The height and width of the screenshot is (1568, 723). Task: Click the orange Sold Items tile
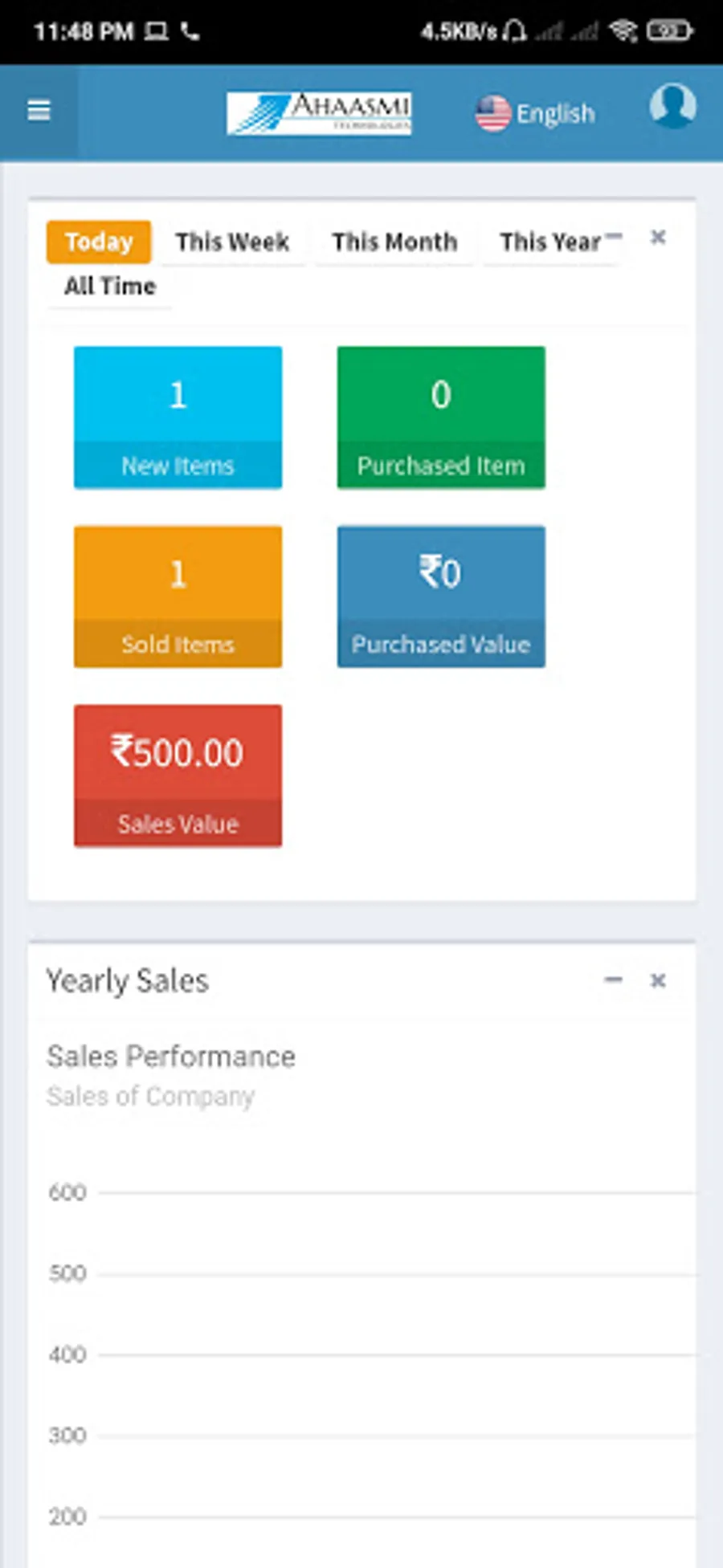tap(178, 596)
